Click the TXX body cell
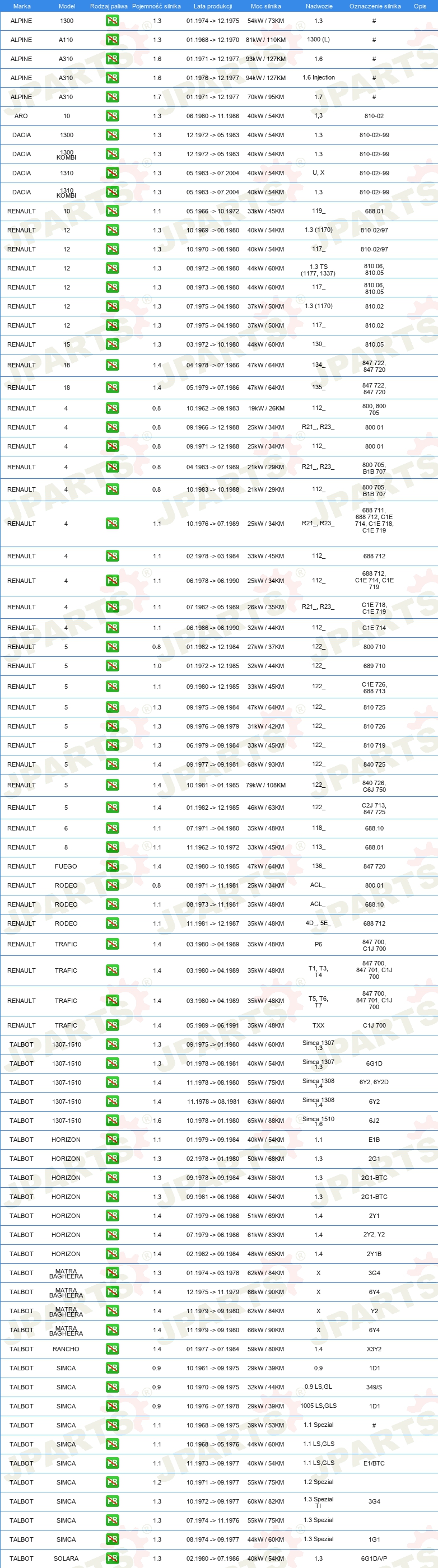The image size is (438, 1568). coord(319,1025)
